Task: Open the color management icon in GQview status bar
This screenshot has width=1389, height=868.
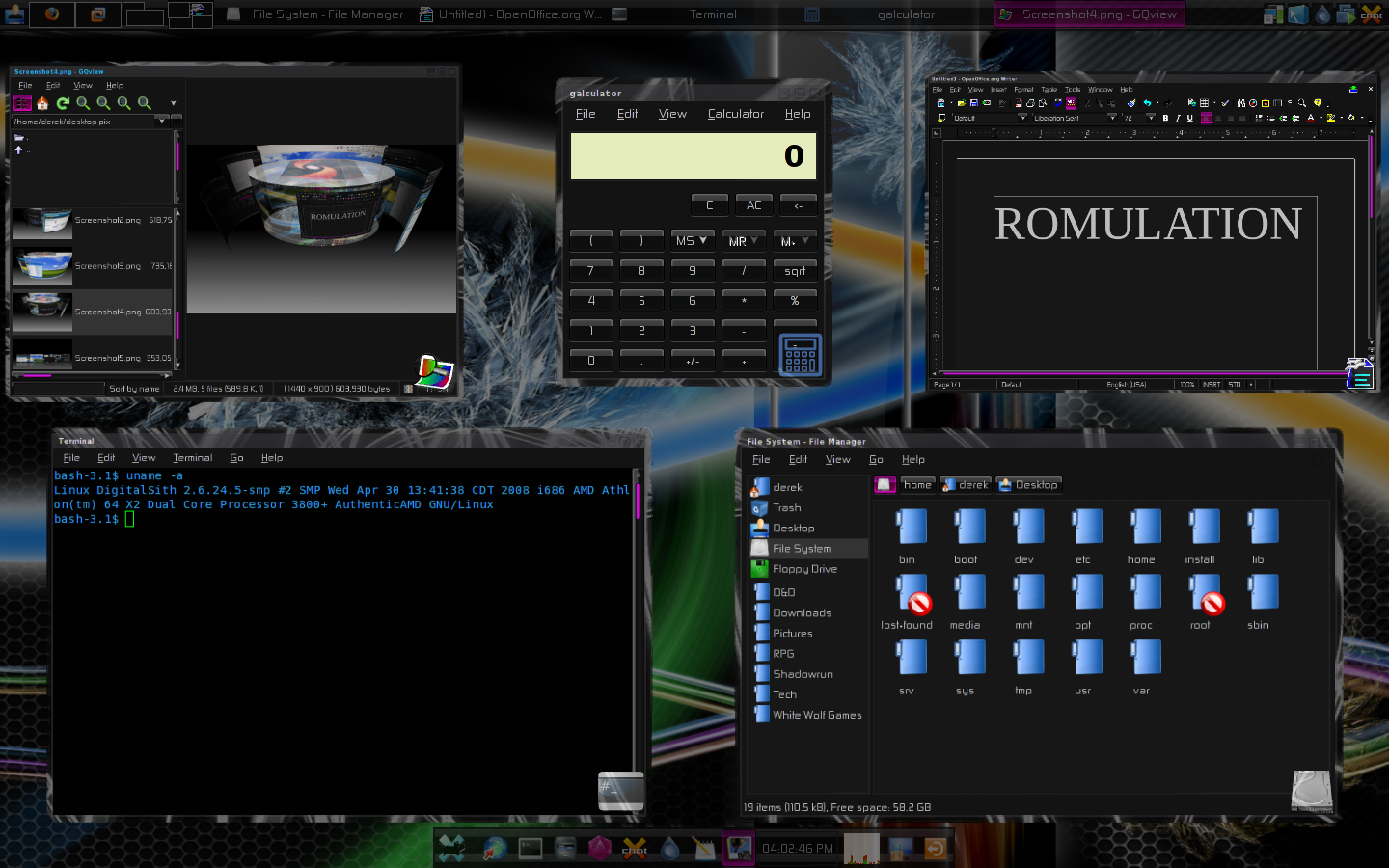Action: 408,389
